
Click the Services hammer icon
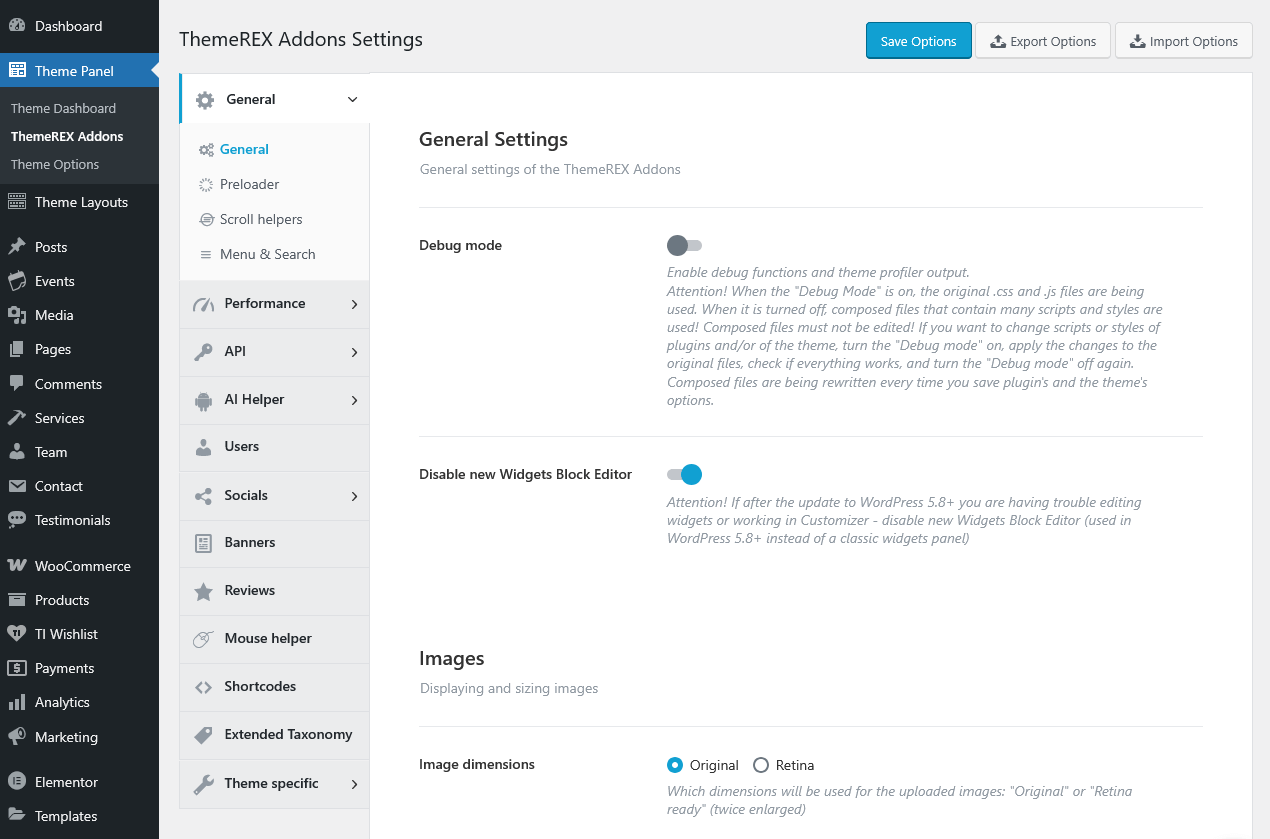pyautogui.click(x=17, y=418)
